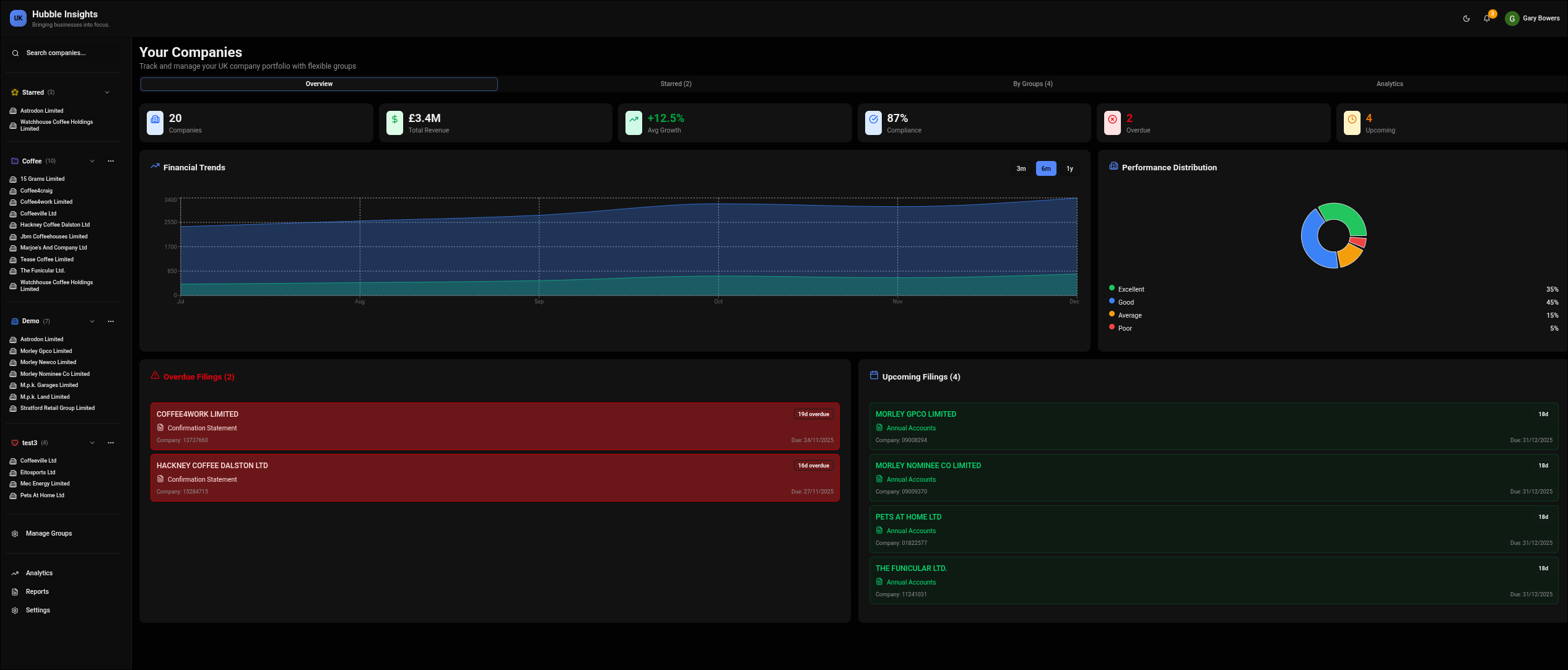
Task: Open Demo group three-dot options menu
Action: (111, 321)
